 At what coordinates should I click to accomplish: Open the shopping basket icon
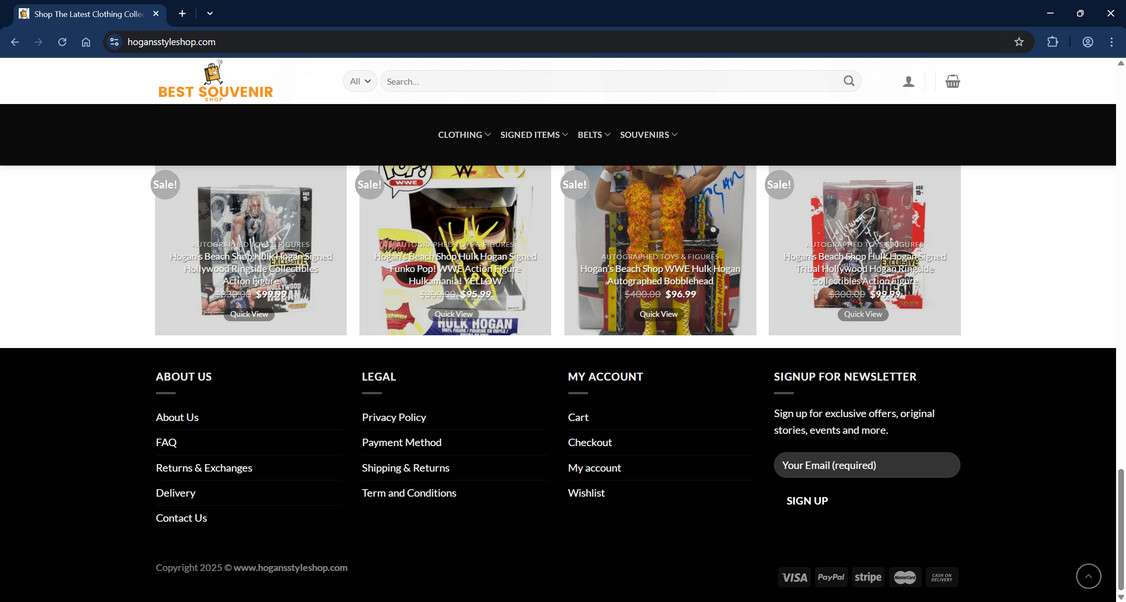click(952, 81)
